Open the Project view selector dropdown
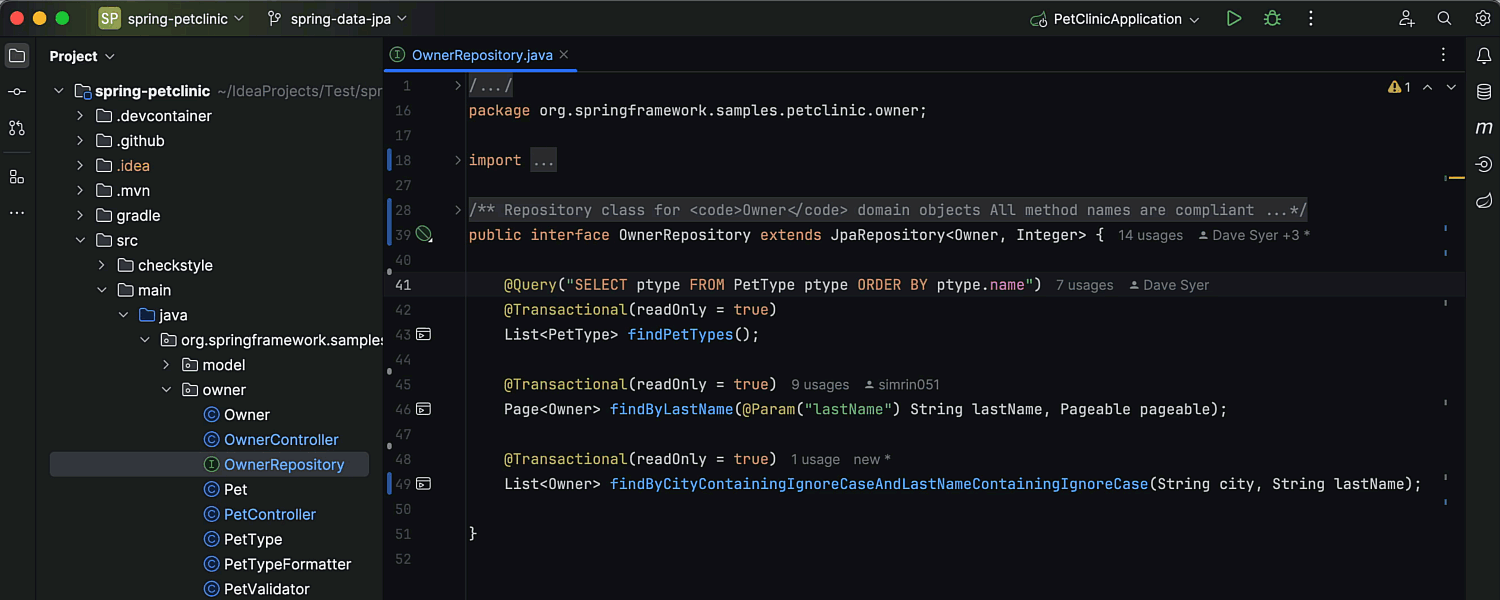1500x600 pixels. click(x=82, y=56)
